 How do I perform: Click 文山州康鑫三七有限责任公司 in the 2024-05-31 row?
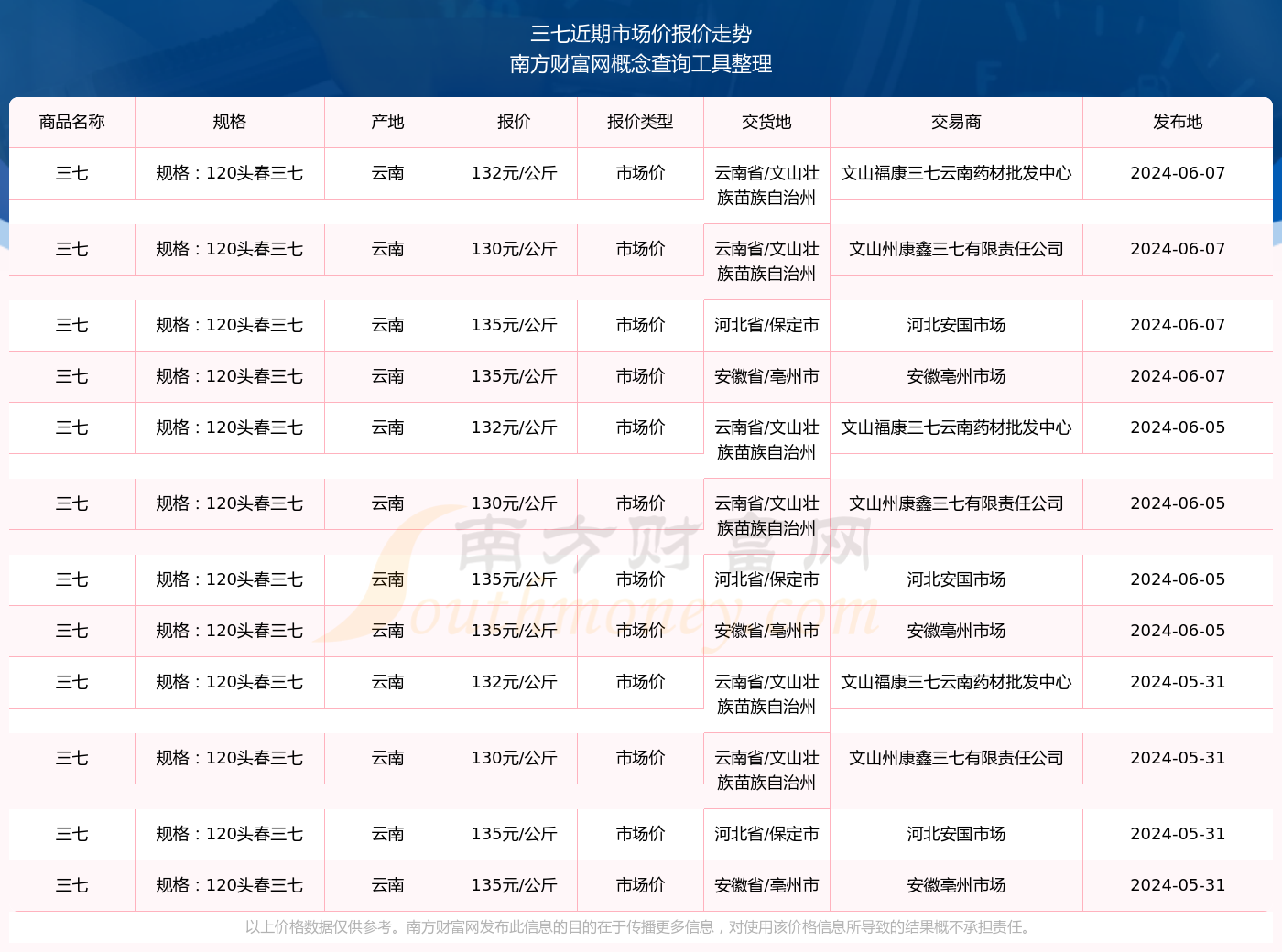pyautogui.click(x=957, y=758)
